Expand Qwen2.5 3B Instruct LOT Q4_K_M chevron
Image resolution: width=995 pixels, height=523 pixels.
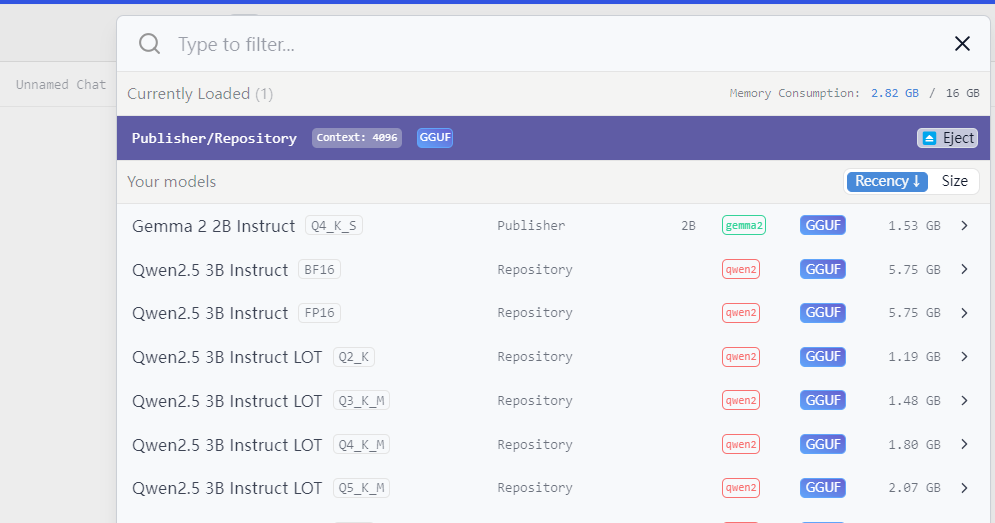click(964, 444)
